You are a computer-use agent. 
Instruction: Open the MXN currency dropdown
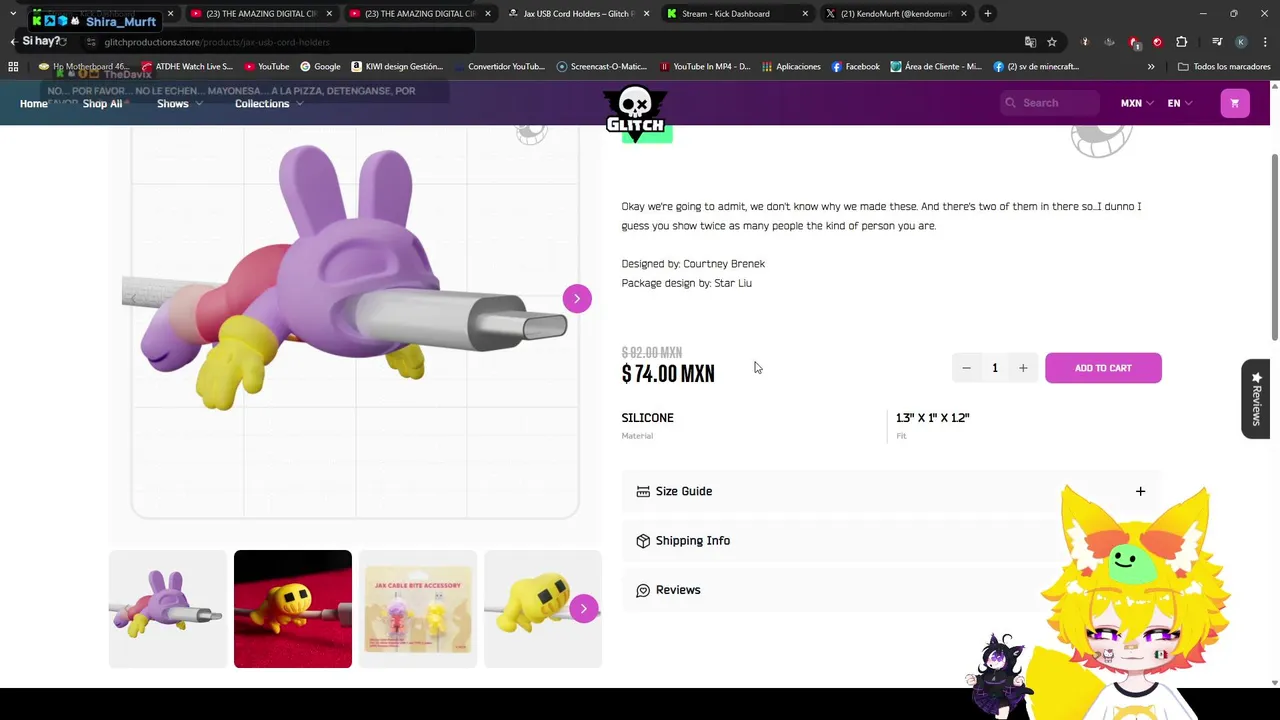click(x=1137, y=103)
